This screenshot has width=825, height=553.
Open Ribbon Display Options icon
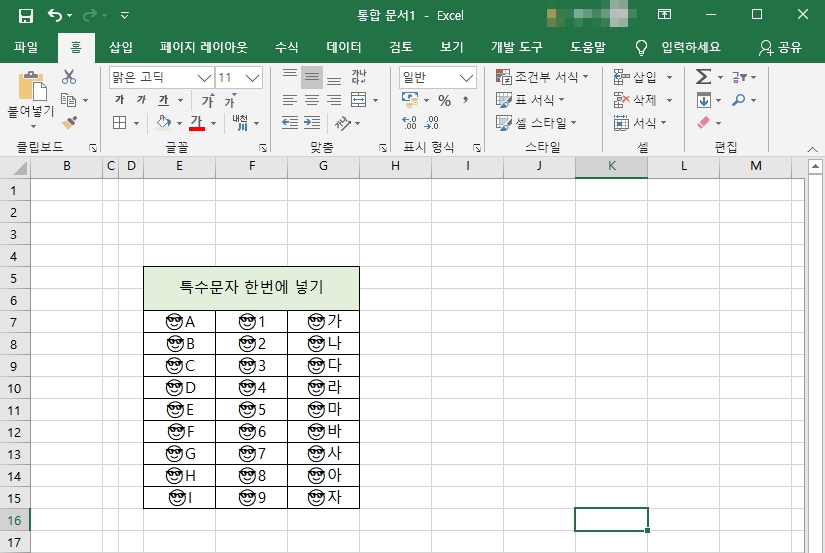click(x=665, y=15)
